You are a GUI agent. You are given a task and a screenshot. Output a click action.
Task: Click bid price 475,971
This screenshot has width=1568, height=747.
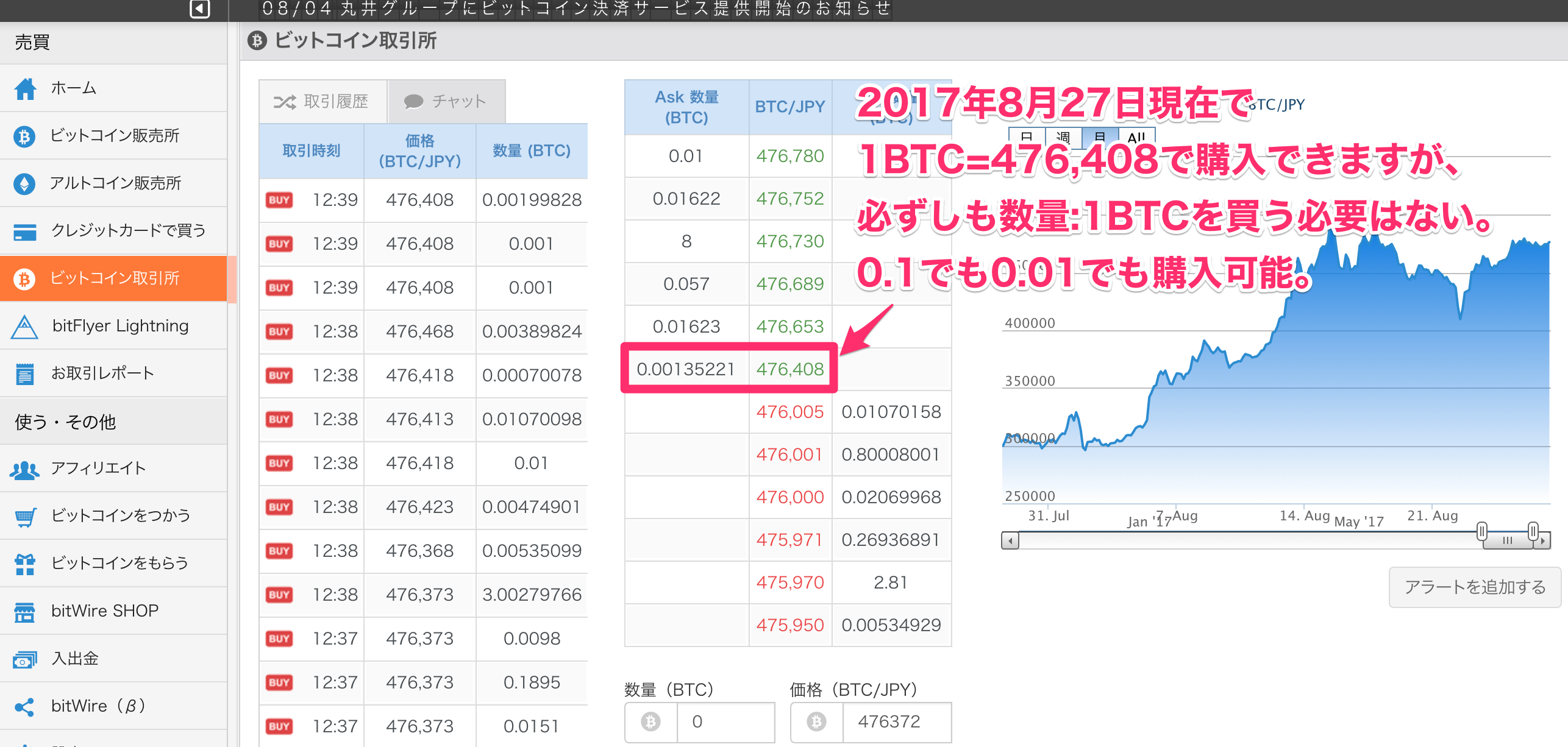pyautogui.click(x=789, y=540)
